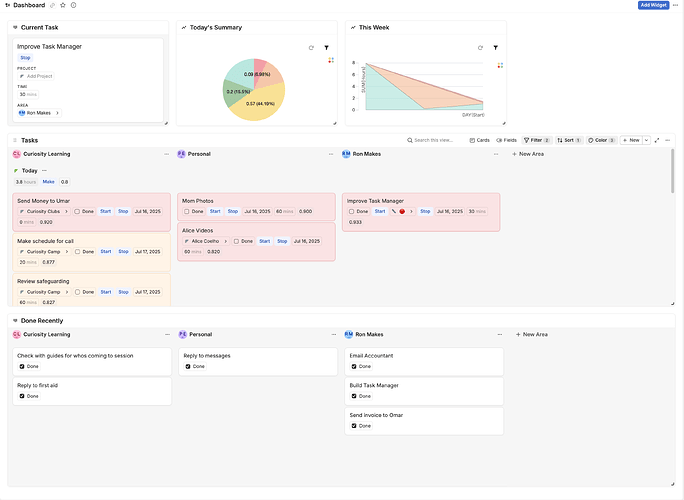Open Personal column options in Done Recently
Image resolution: width=684 pixels, height=500 pixels.
334,335
